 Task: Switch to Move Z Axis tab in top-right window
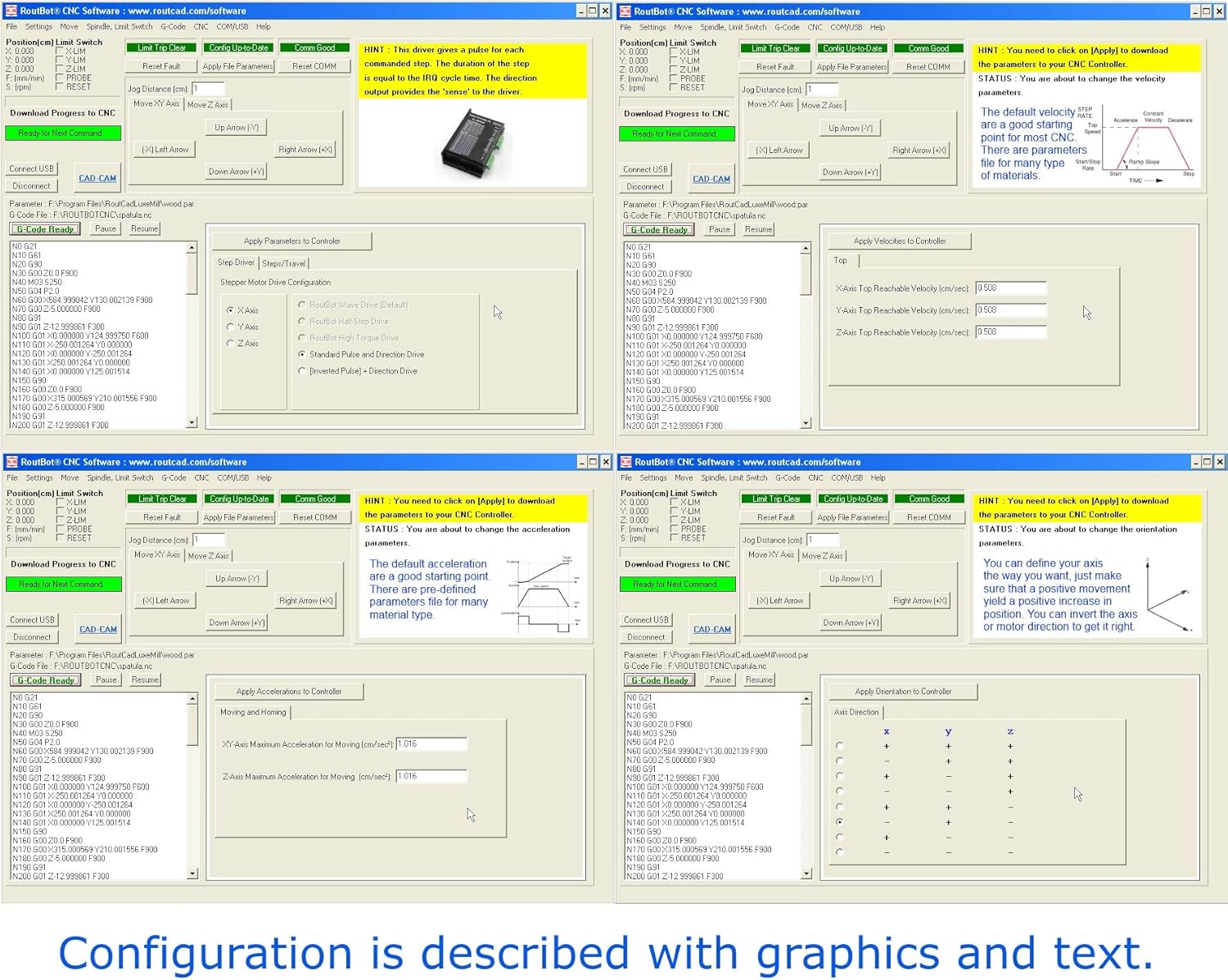tap(822, 105)
